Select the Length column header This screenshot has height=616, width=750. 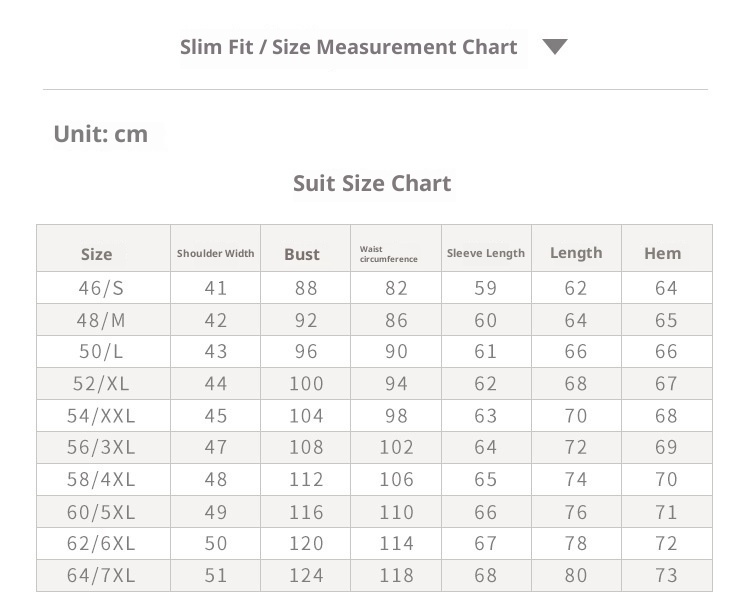(576, 253)
